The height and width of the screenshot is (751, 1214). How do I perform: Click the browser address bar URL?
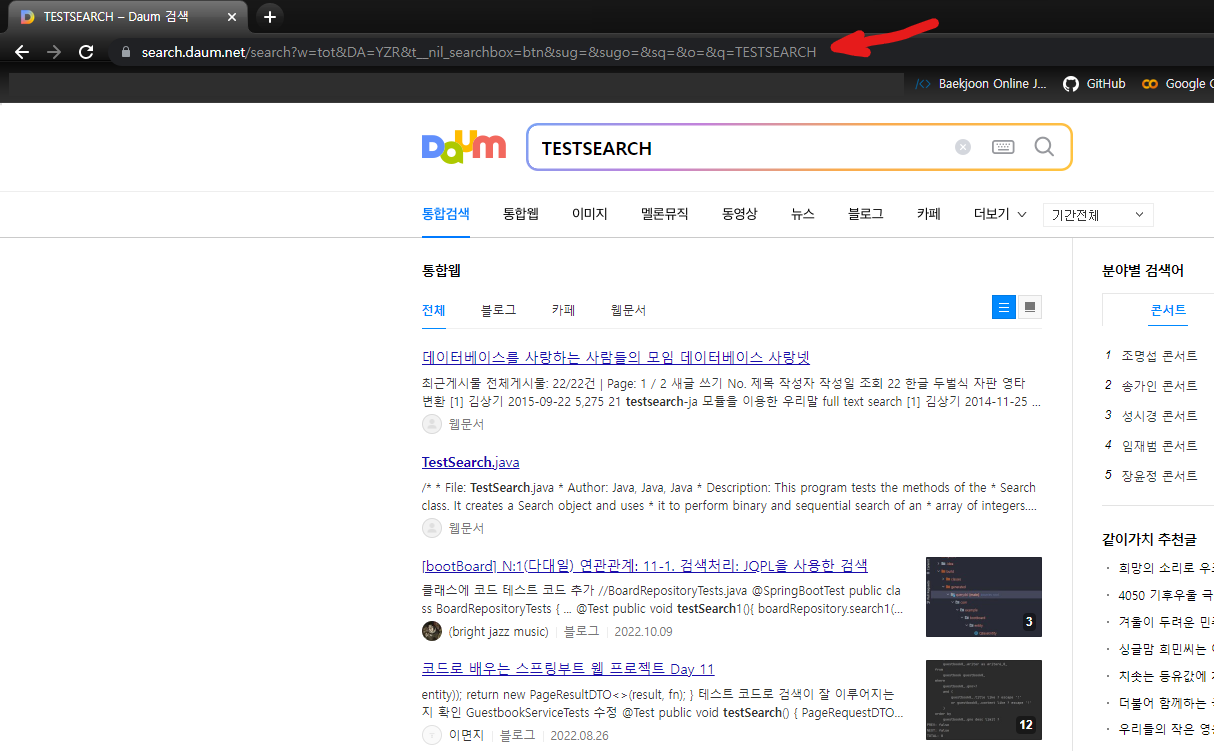[x=478, y=52]
